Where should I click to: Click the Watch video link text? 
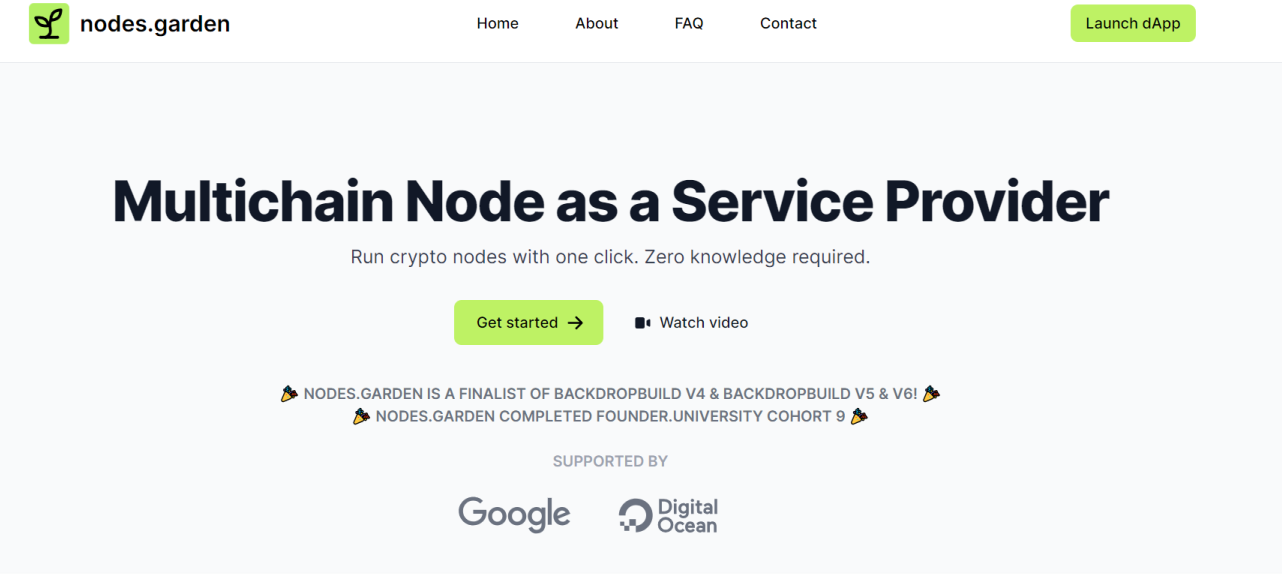click(x=704, y=322)
